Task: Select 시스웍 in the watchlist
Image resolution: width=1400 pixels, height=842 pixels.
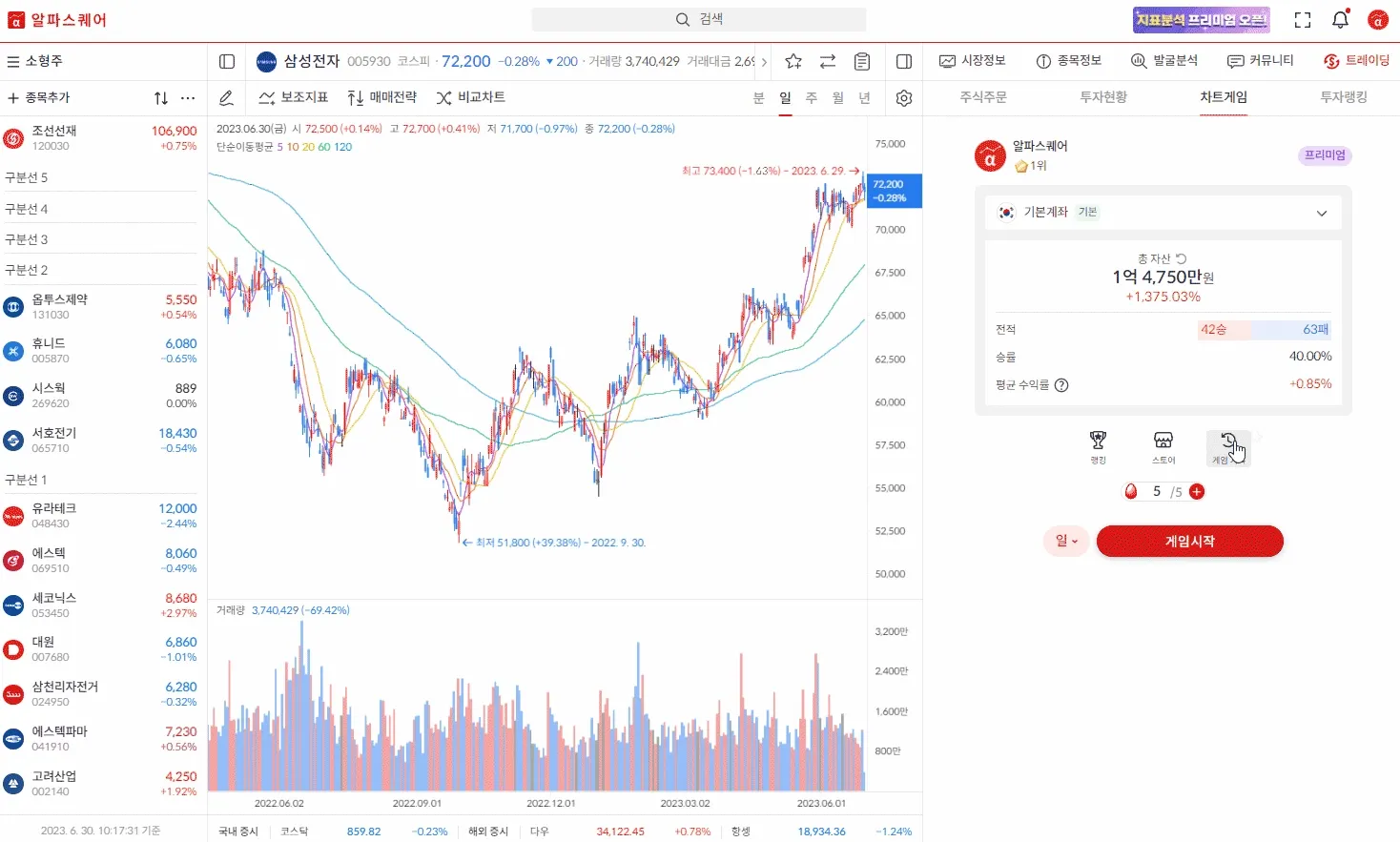Action: click(x=103, y=396)
